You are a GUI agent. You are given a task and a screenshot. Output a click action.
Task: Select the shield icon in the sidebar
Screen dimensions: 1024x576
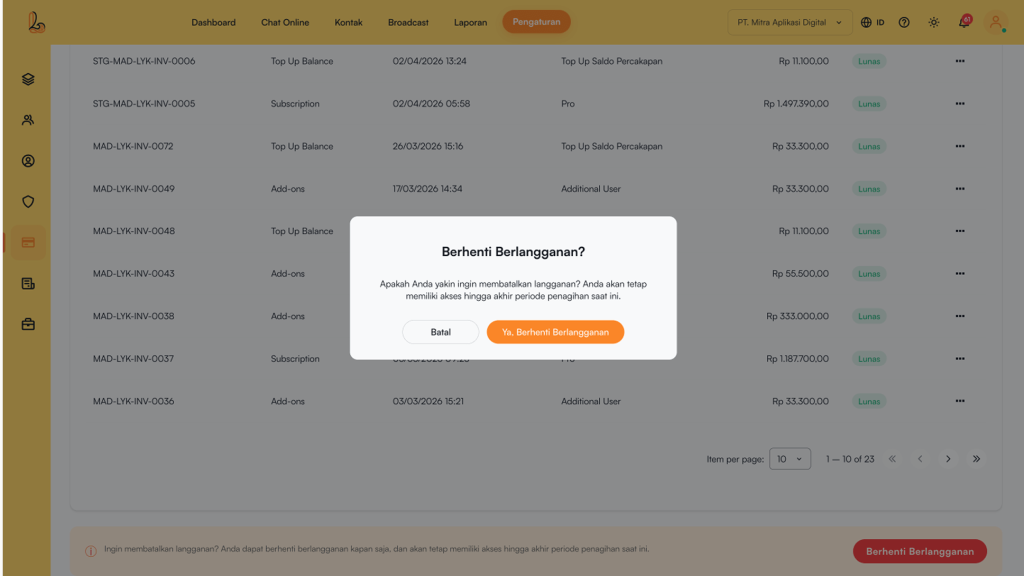[28, 202]
